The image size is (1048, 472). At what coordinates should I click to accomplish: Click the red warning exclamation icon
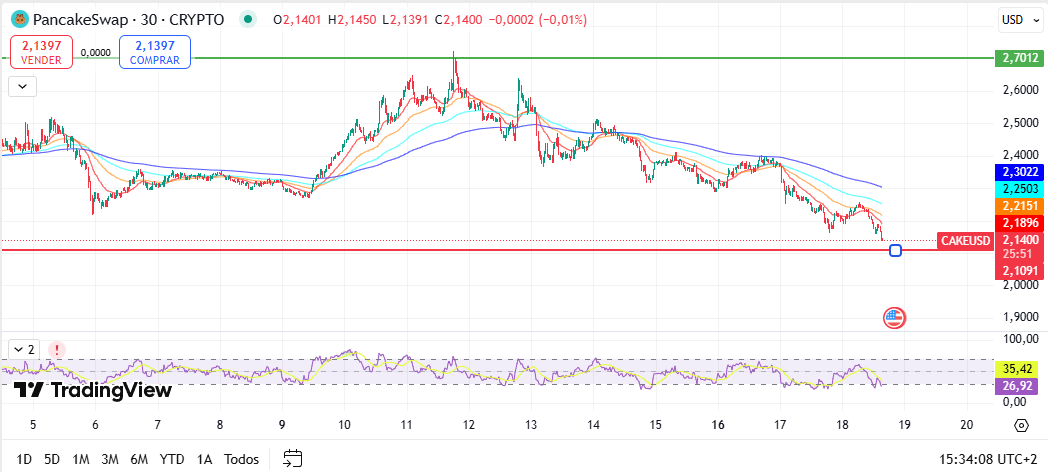[x=57, y=349]
